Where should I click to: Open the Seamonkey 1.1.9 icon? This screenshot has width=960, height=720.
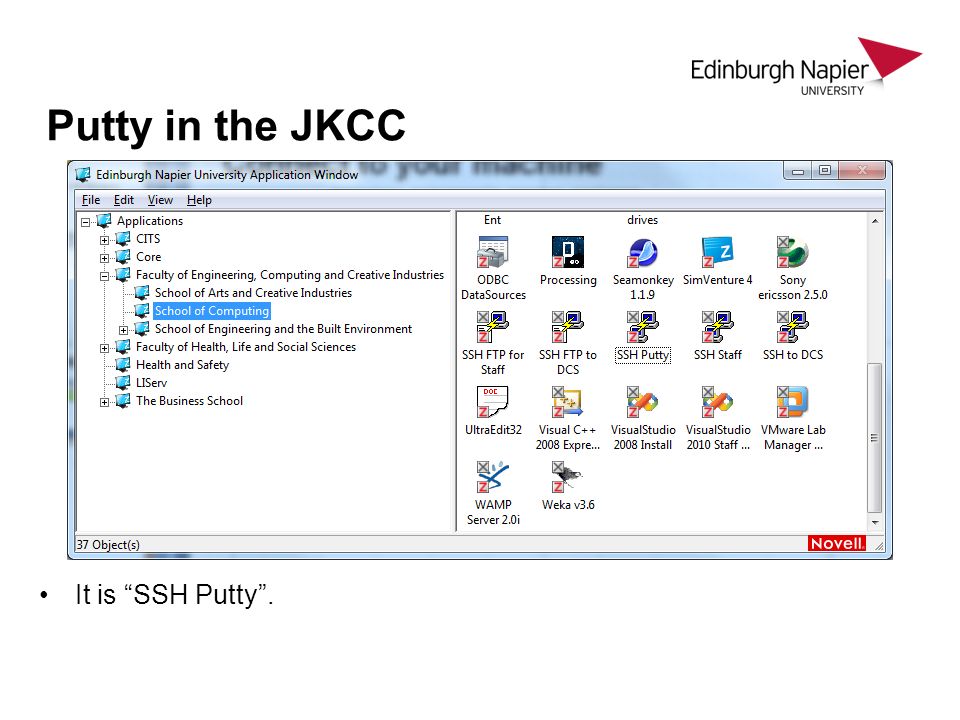(x=643, y=252)
